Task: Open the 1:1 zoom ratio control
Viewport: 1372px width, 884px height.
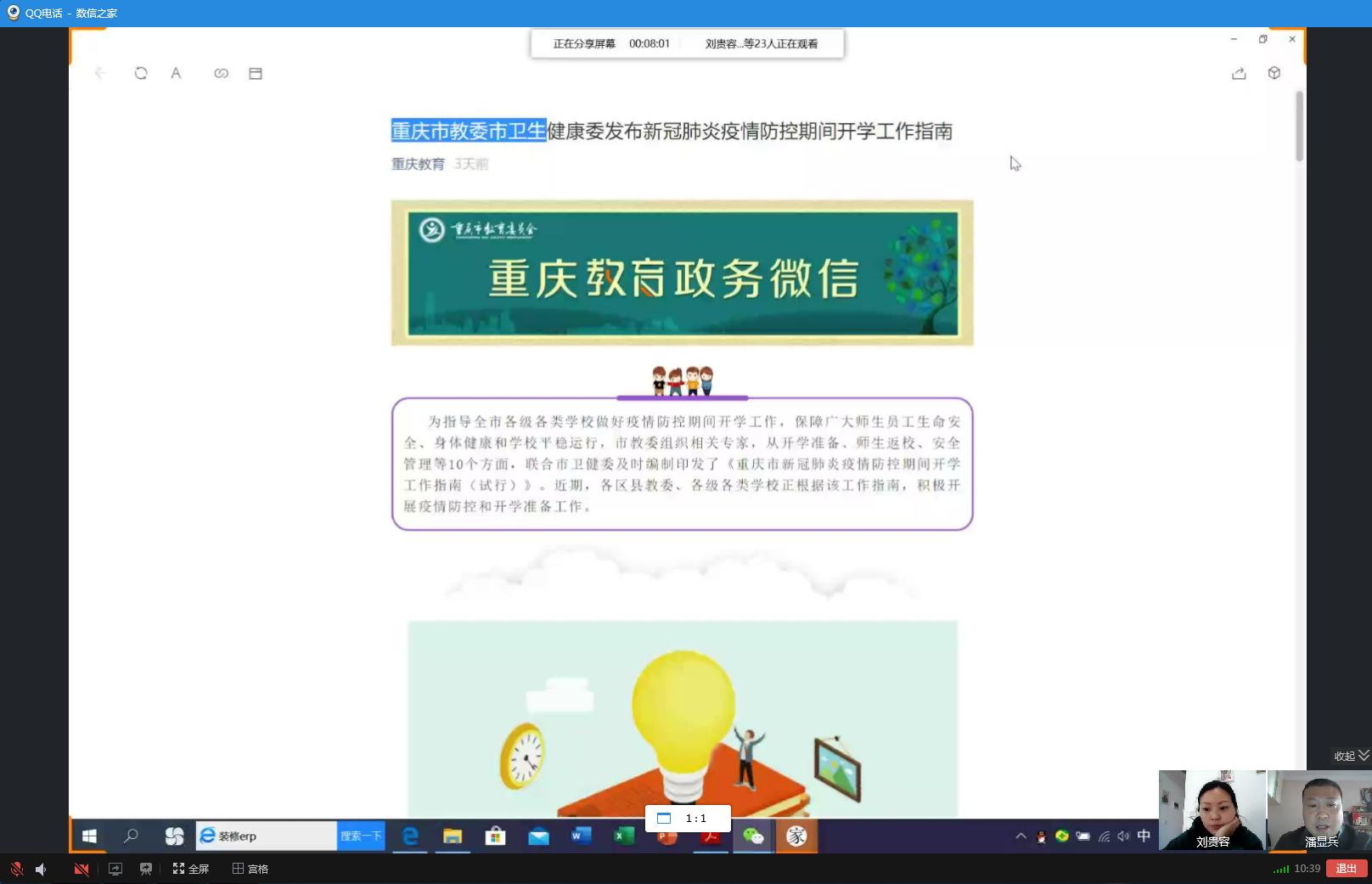Action: (x=687, y=819)
